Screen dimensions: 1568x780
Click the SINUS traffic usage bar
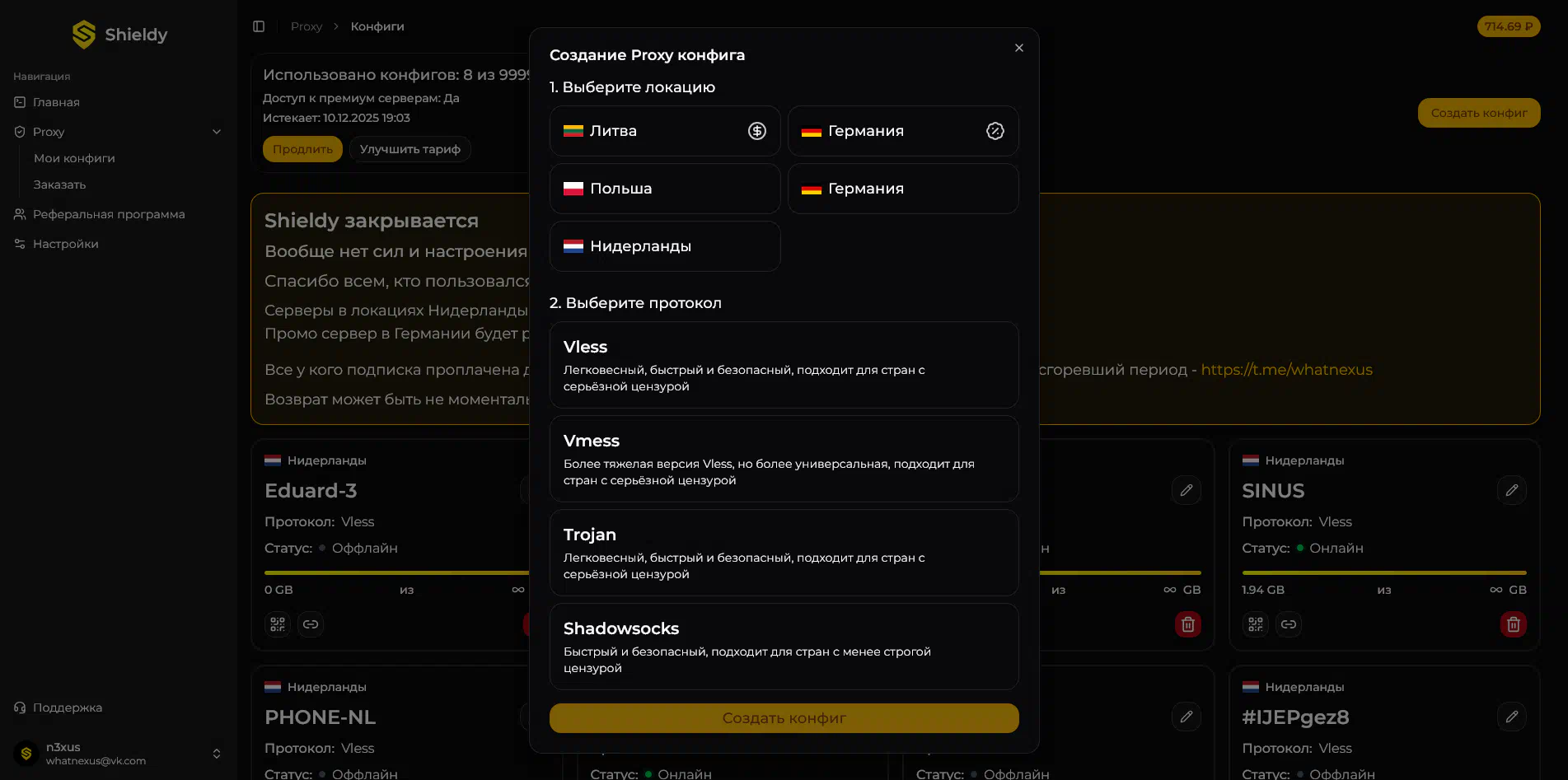tap(1383, 572)
